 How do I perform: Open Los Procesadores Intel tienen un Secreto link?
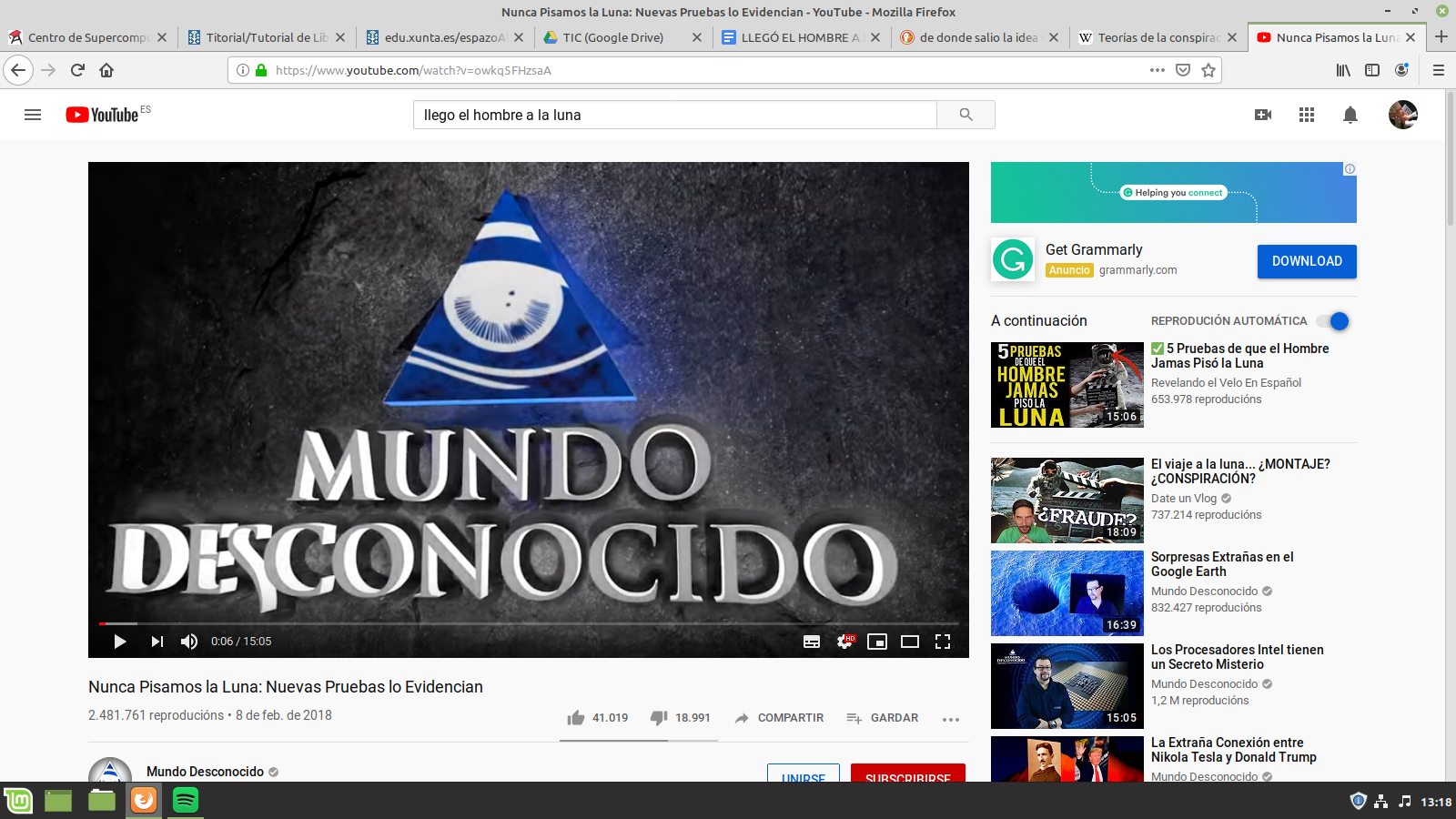tap(1238, 657)
